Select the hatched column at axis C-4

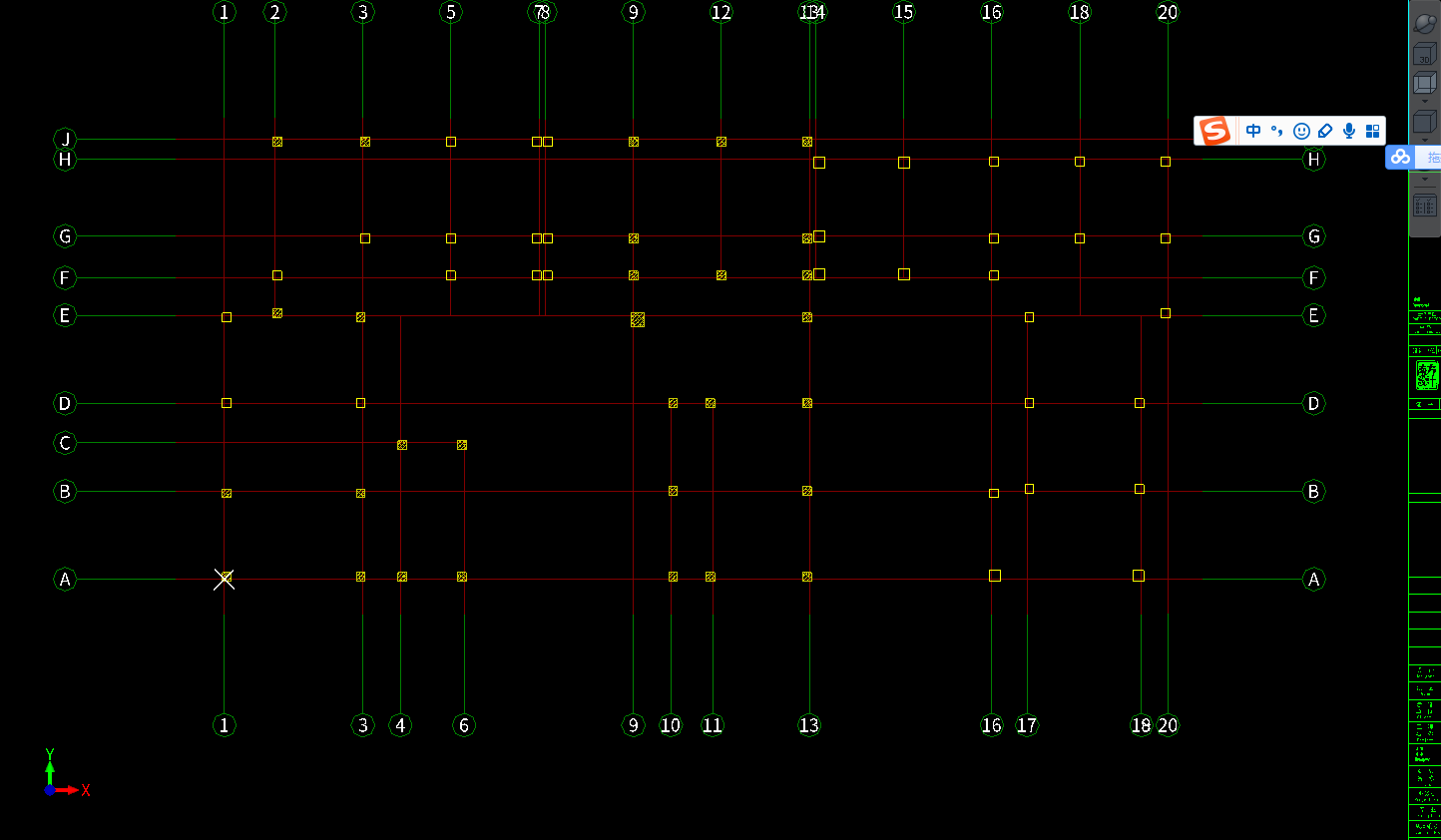tap(402, 445)
